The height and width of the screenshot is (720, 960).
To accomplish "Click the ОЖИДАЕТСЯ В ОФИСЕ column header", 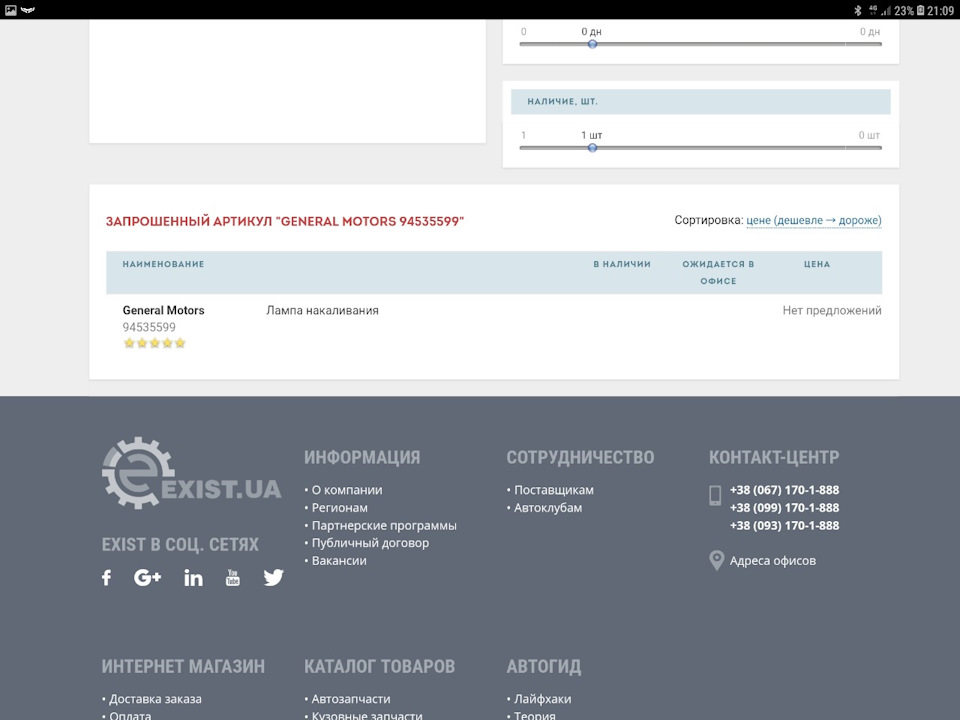I will 718,272.
